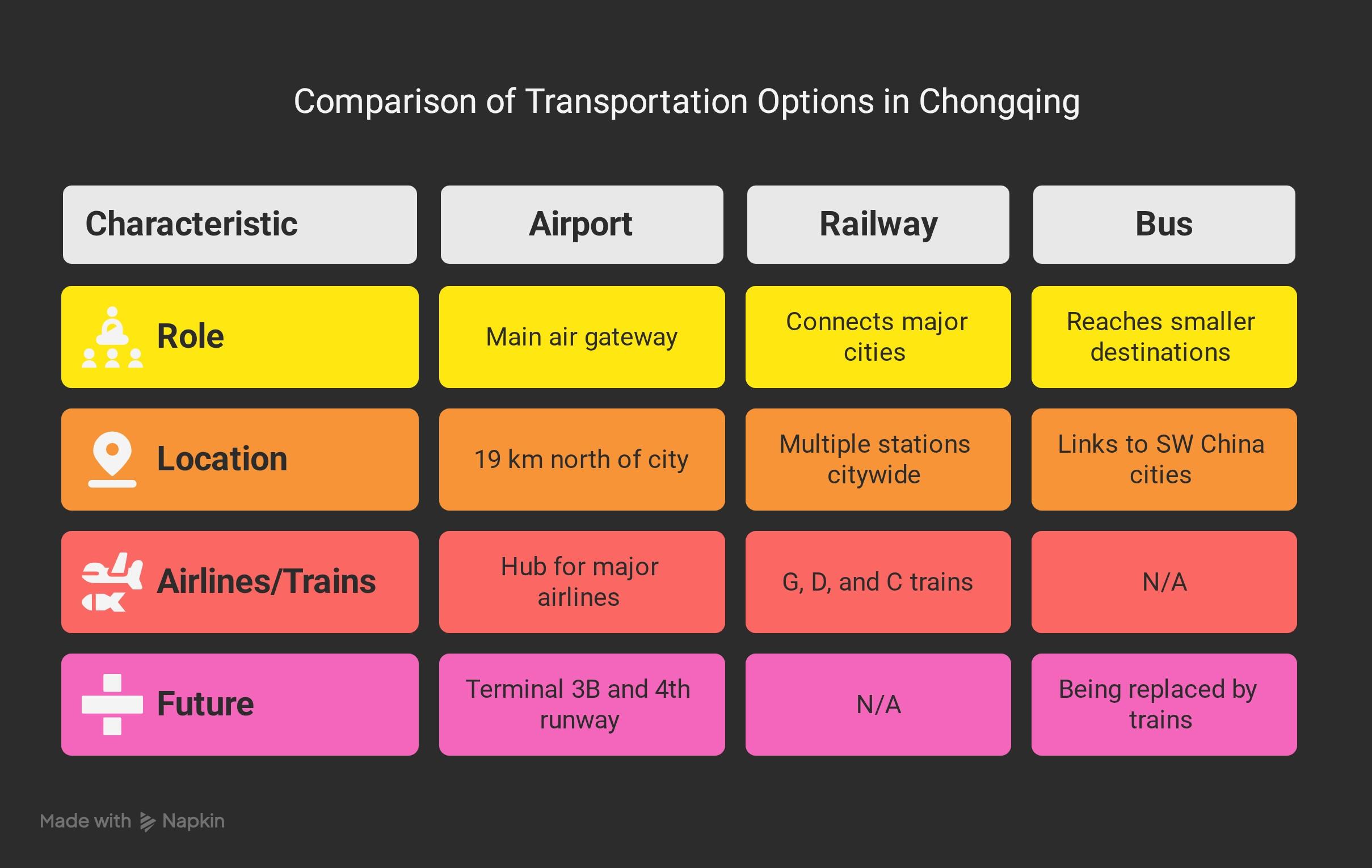
Task: Click the 'Terminal 3B and 4th runway' cell
Action: coord(582,705)
